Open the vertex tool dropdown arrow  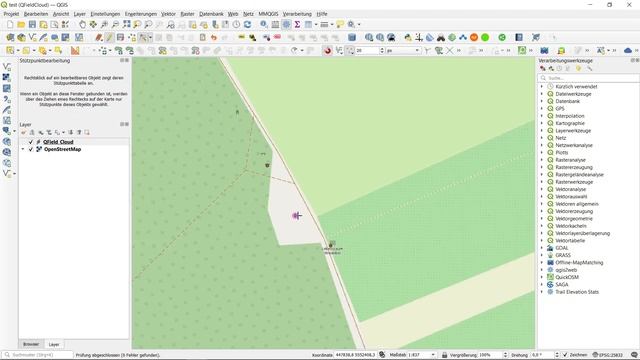[150, 38]
